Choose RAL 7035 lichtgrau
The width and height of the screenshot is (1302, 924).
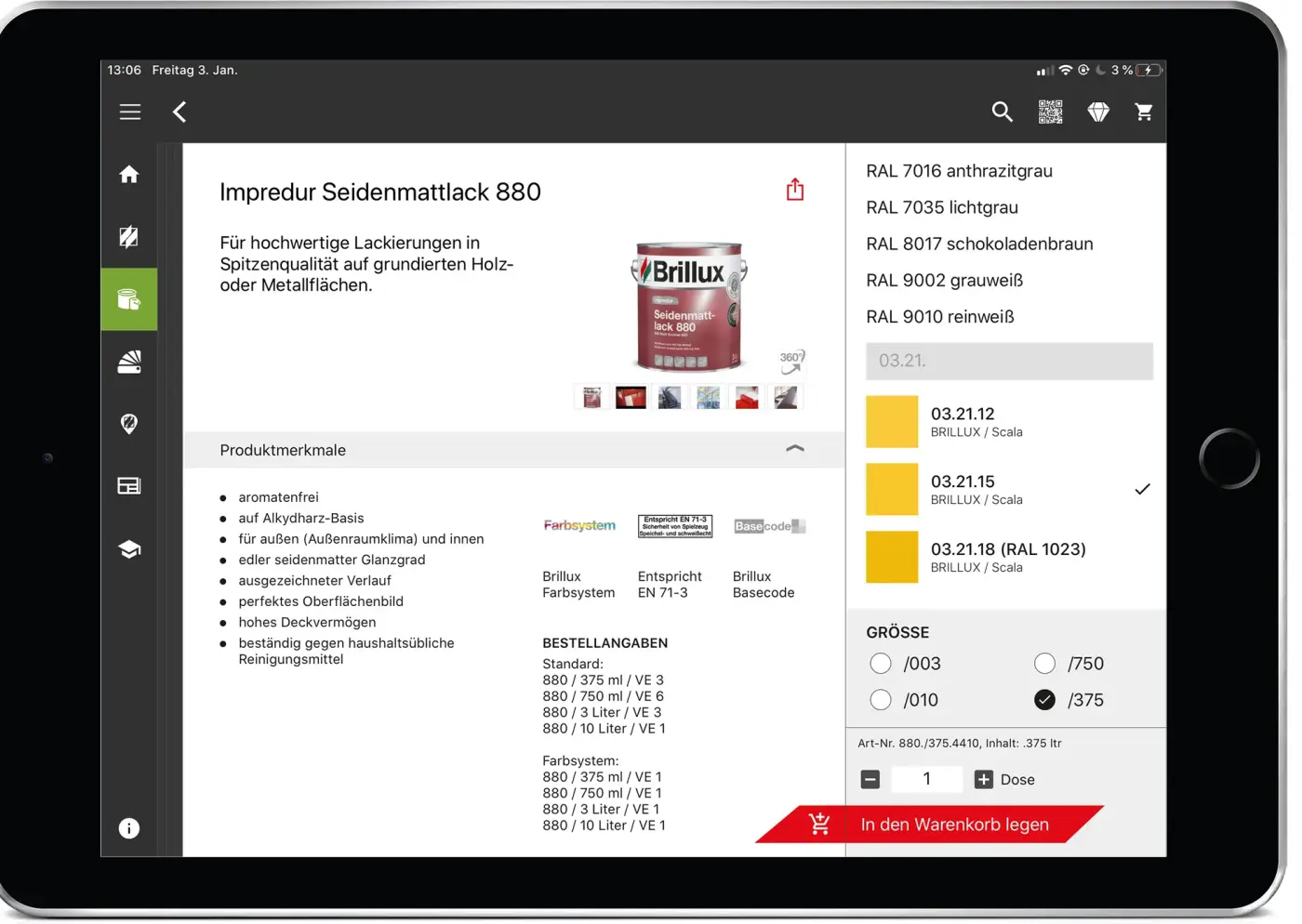pyautogui.click(x=942, y=207)
